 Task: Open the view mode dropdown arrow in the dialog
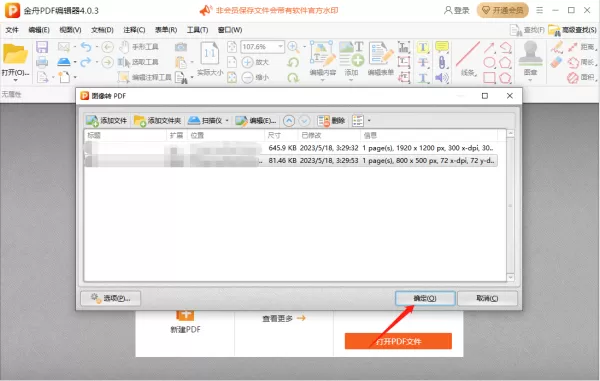point(369,121)
